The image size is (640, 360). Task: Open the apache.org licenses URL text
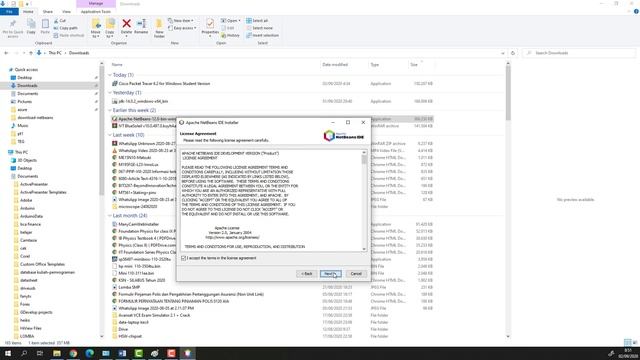[232, 237]
